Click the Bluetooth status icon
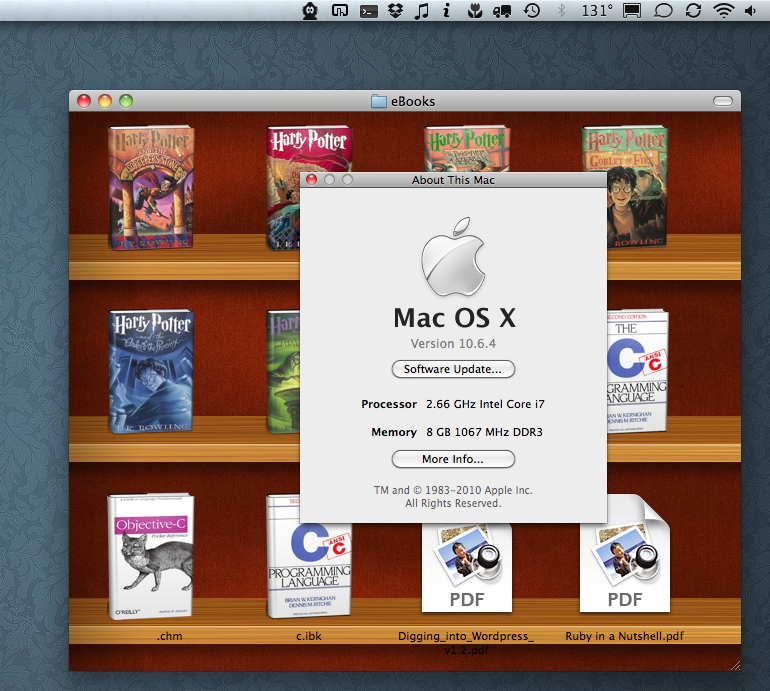 coord(561,11)
